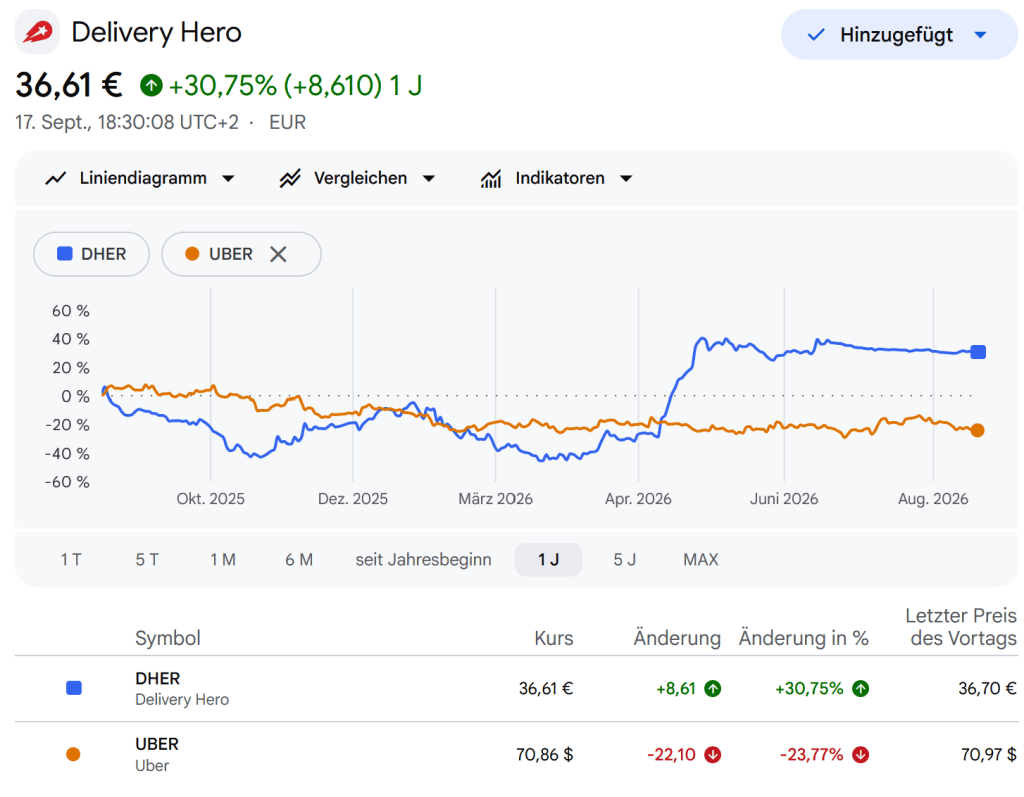Click the blue DHER color swatch in table
The image size is (1024, 797).
[x=74, y=688]
